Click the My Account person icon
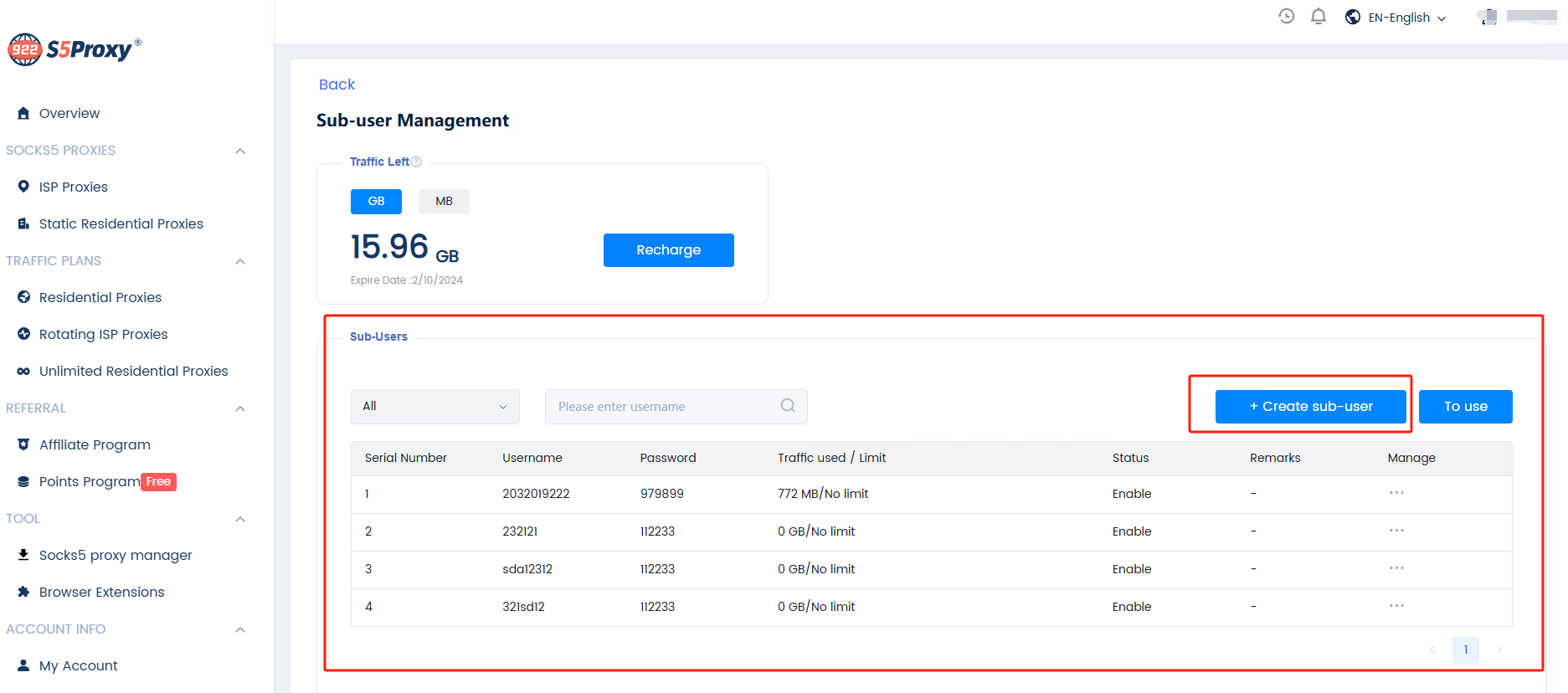Viewport: 1568px width, 693px height. point(23,665)
